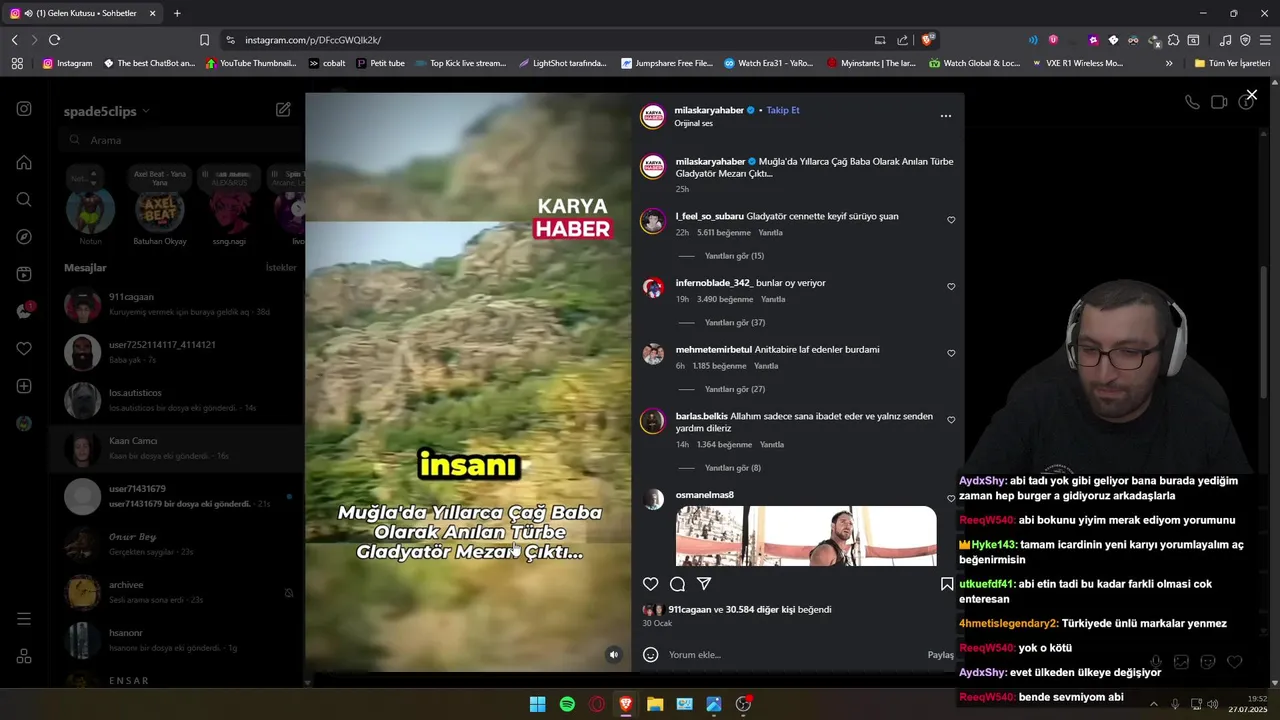Open 'İstekler' message requests link
The height and width of the screenshot is (720, 1280).
[281, 268]
